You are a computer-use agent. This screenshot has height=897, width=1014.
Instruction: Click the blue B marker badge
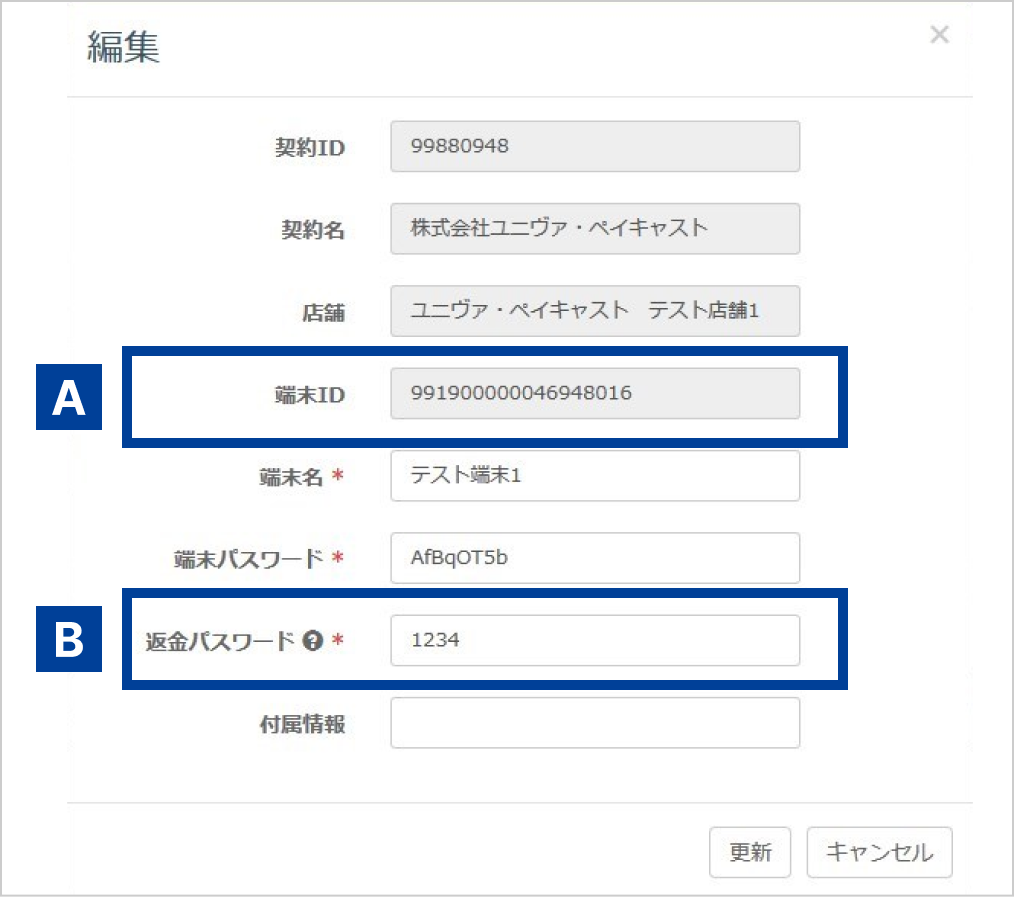point(69,640)
